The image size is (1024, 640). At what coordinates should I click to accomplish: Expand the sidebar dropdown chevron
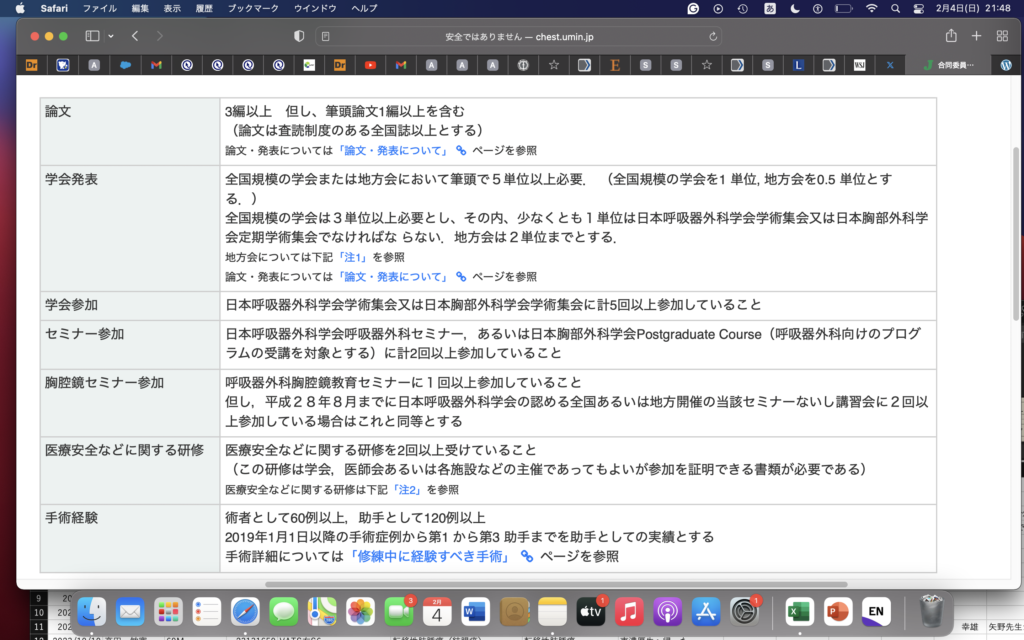(110, 36)
